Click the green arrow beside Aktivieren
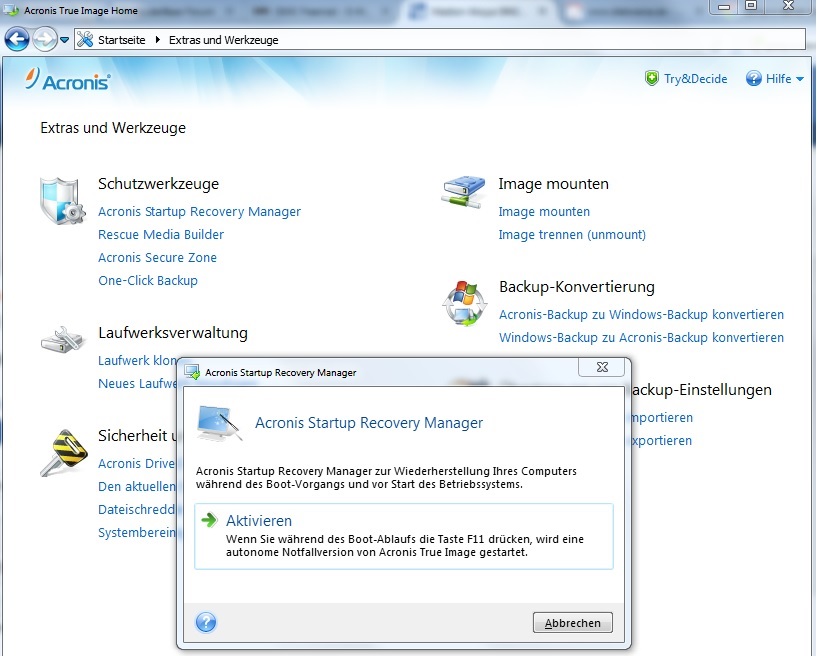The height and width of the screenshot is (656, 817). [209, 520]
